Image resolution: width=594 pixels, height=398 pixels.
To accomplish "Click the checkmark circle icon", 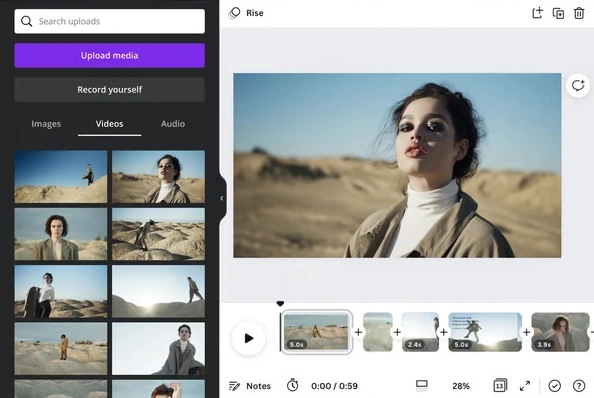I will [555, 386].
